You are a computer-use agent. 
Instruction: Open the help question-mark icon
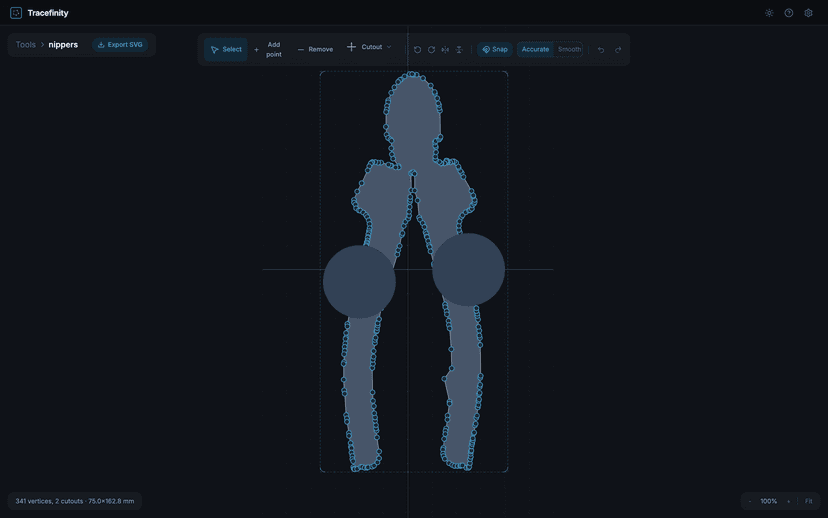(x=788, y=13)
